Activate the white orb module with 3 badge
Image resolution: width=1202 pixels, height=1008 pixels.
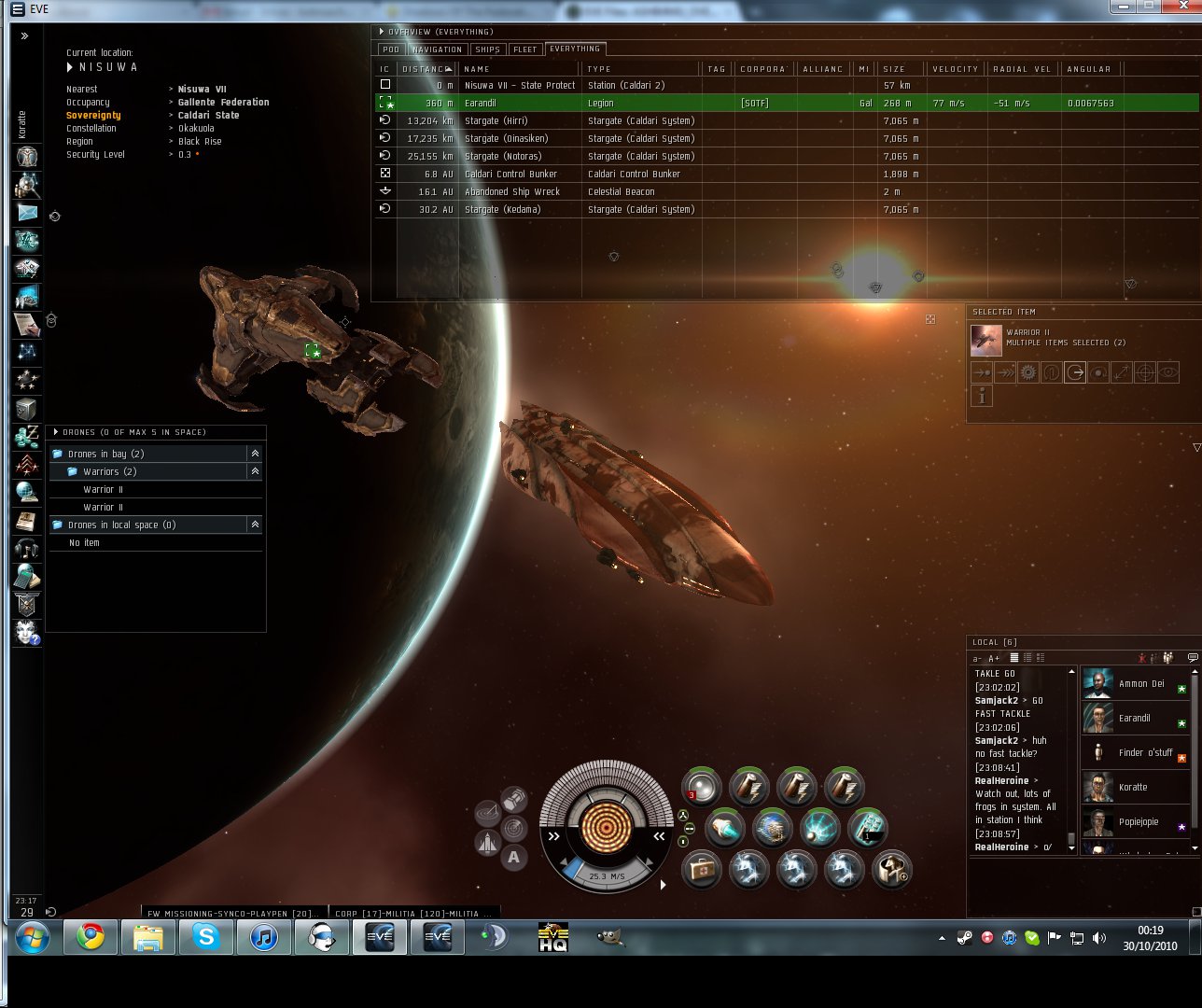[702, 787]
